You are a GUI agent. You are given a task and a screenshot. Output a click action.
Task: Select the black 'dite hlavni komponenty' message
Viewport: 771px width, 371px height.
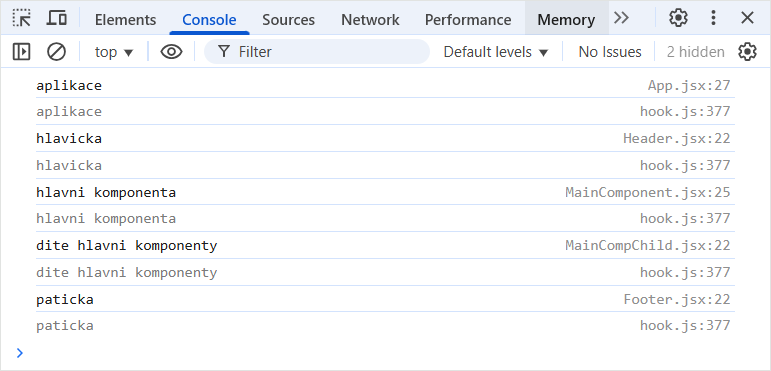126,245
